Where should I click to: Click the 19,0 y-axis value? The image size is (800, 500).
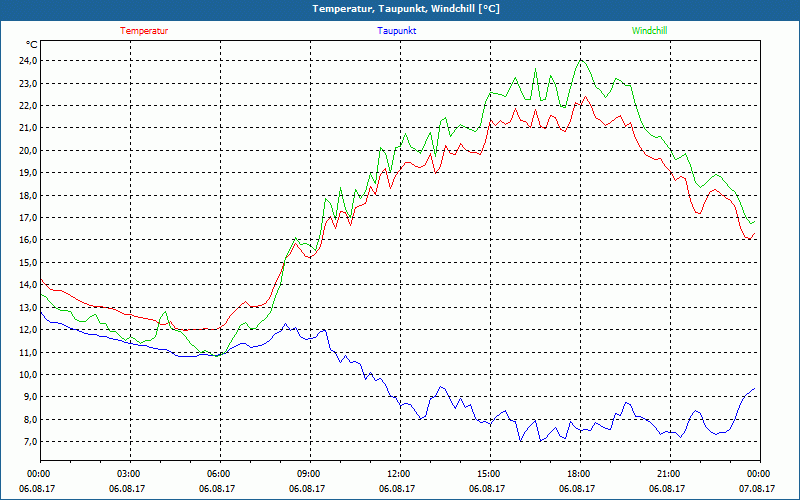click(29, 172)
